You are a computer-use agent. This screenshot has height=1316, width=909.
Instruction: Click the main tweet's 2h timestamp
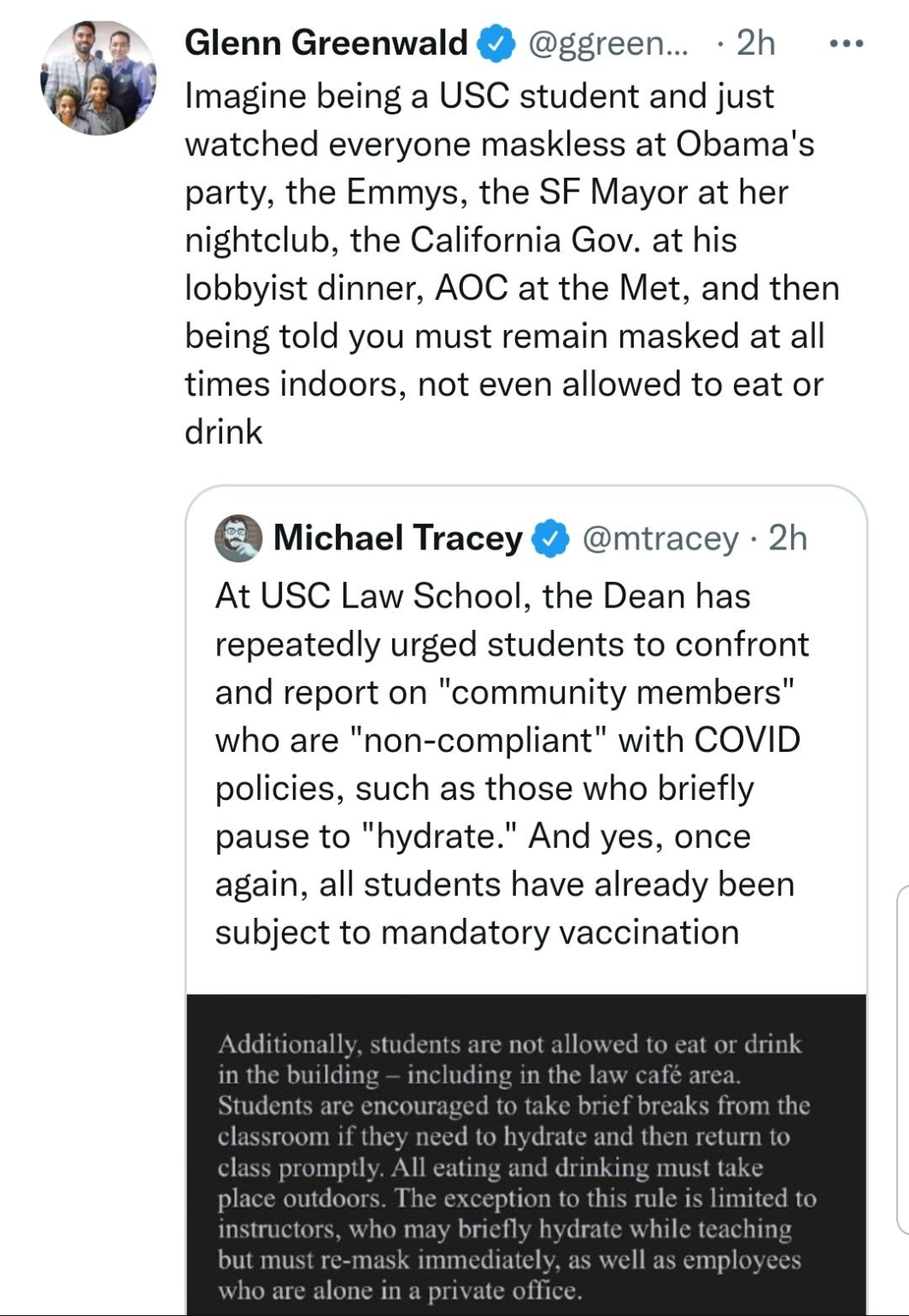click(755, 43)
